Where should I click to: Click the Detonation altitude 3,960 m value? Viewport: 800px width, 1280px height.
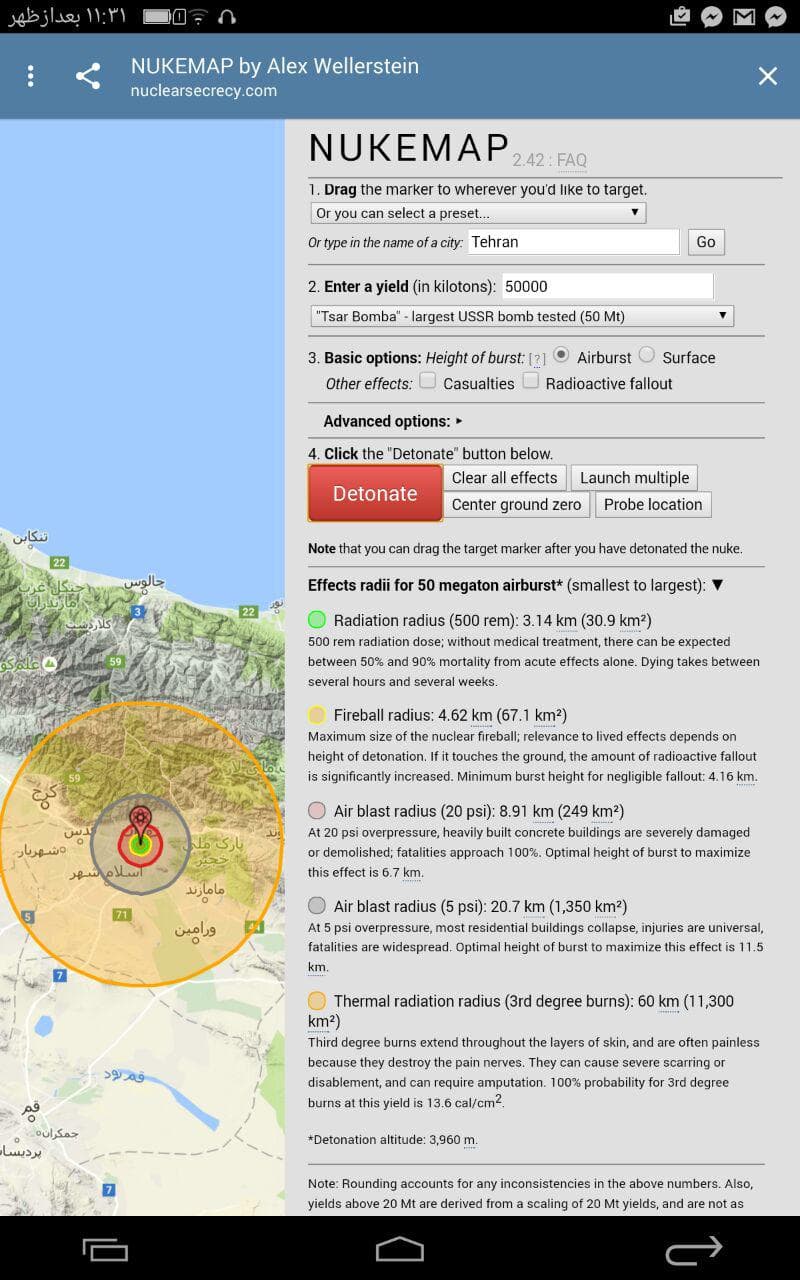pyautogui.click(x=442, y=1140)
